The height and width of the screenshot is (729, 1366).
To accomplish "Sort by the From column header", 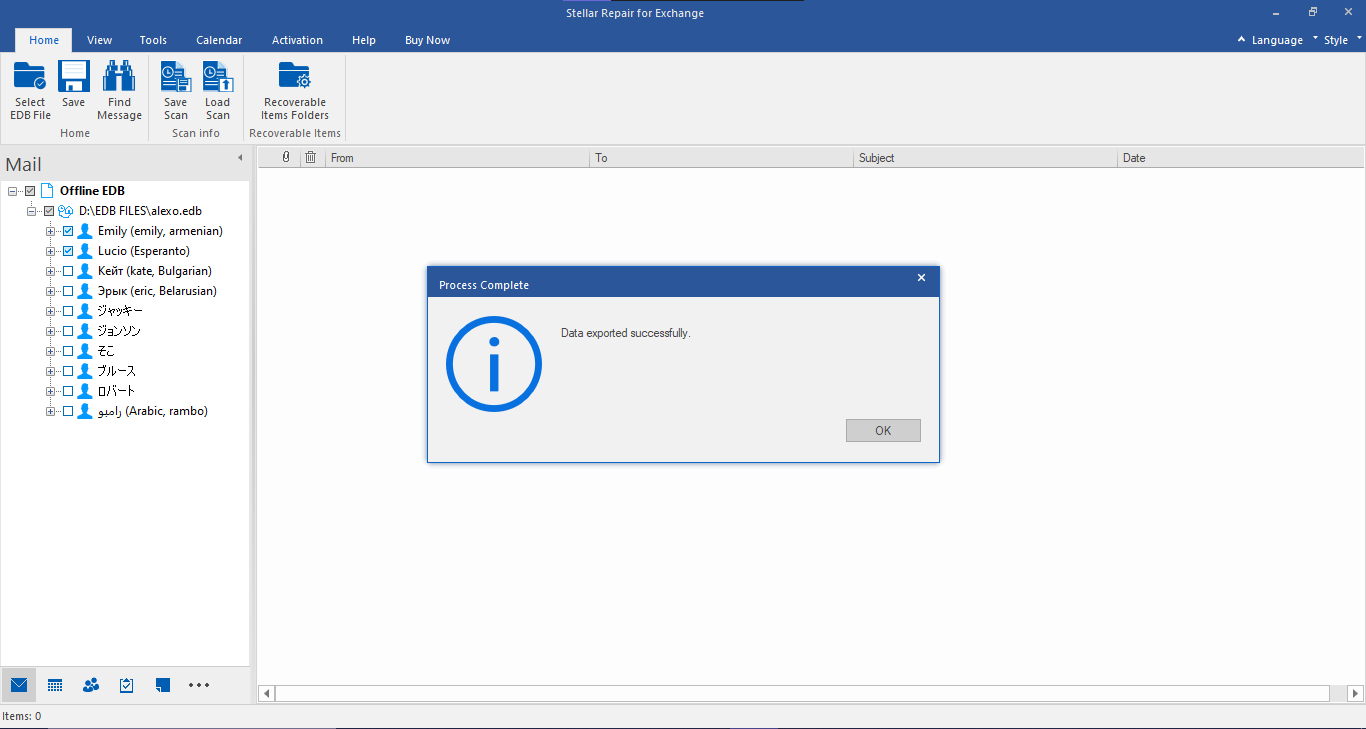I will [458, 158].
